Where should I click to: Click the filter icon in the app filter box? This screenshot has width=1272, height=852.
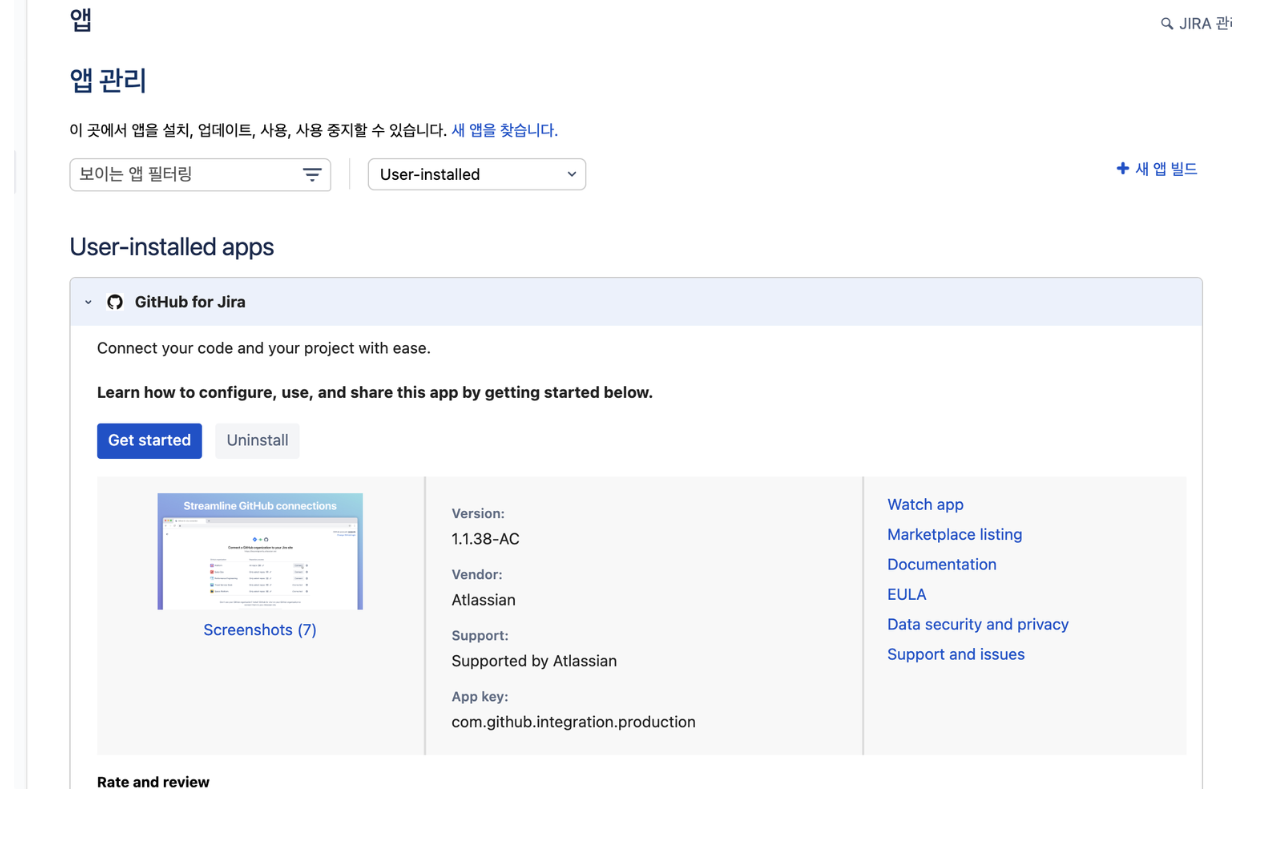click(x=312, y=175)
